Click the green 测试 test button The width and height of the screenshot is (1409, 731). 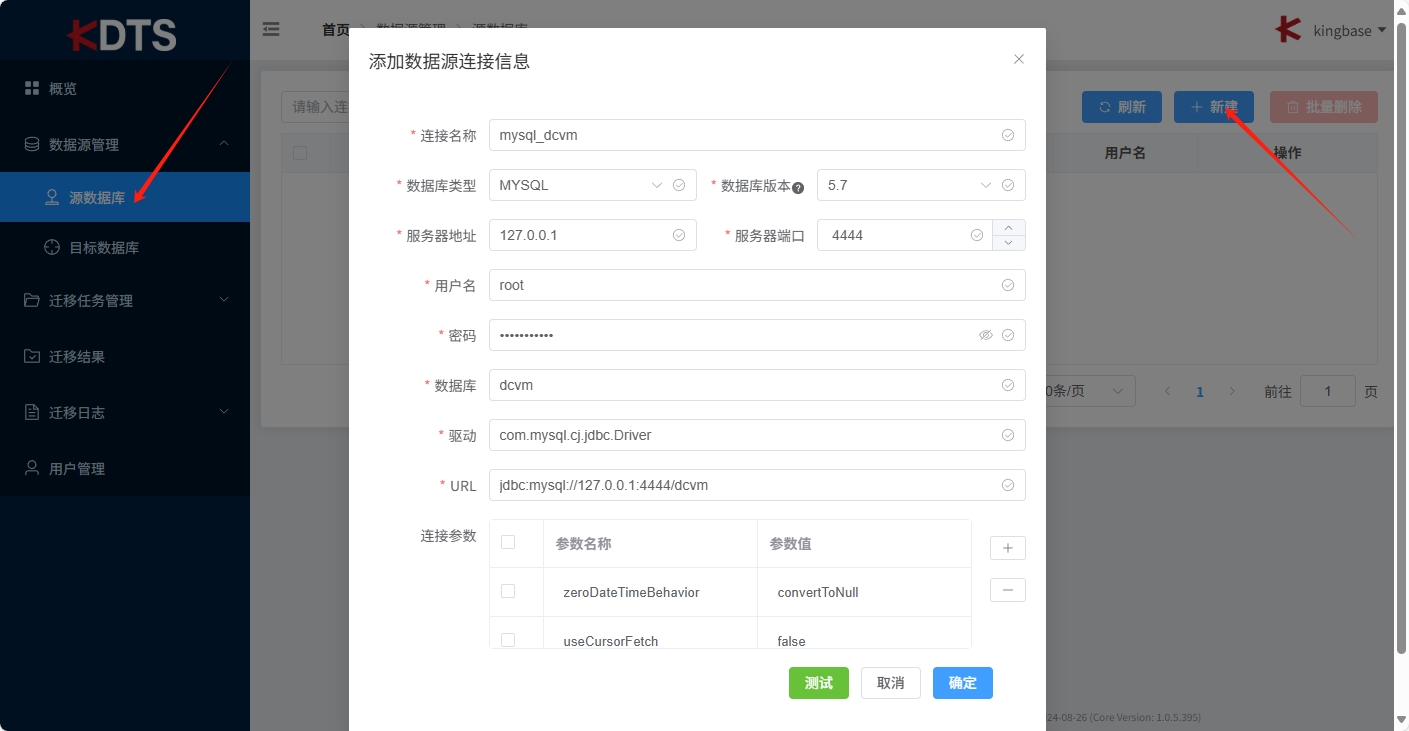click(x=819, y=683)
